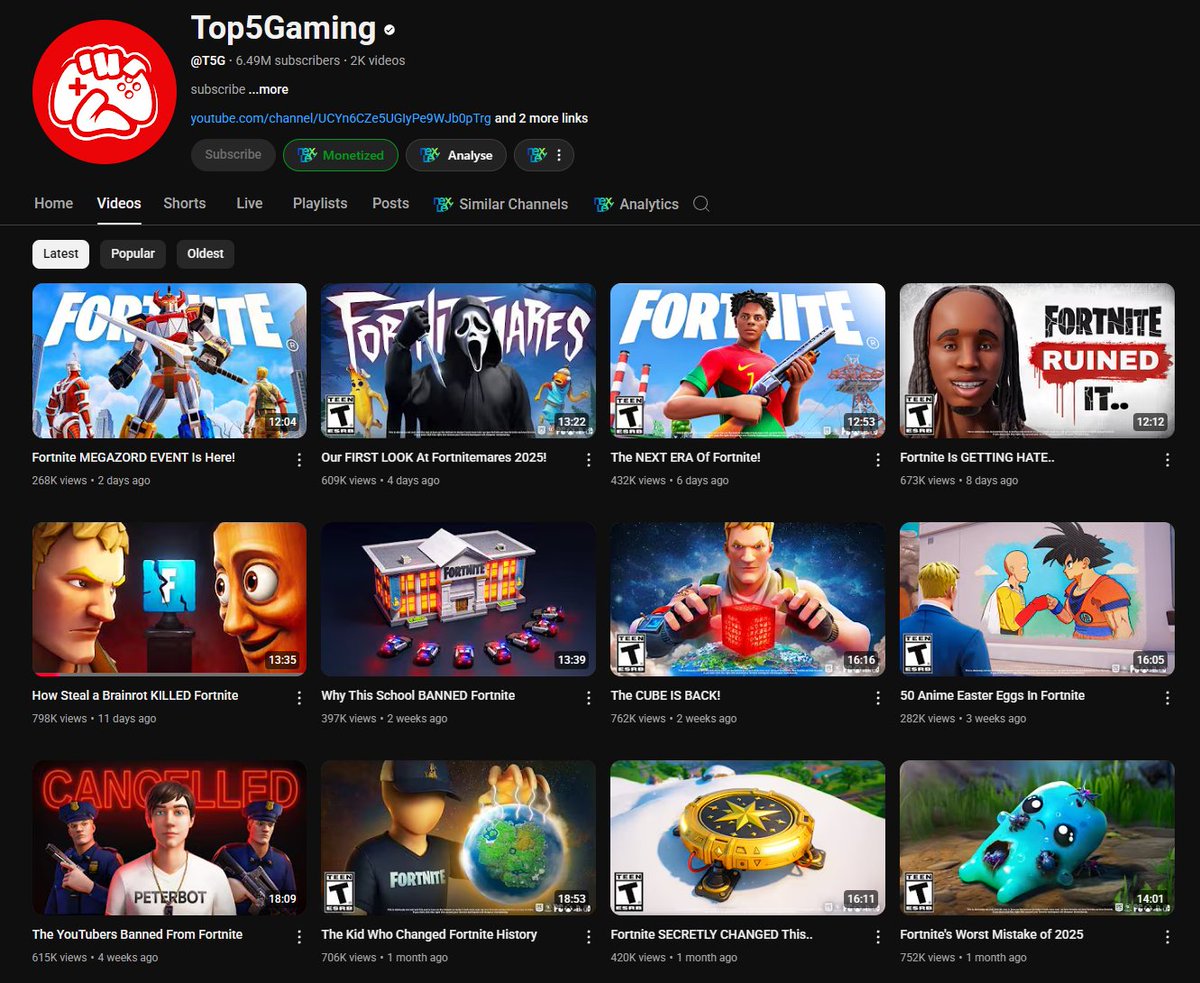Switch to the Videos tab
The width and height of the screenshot is (1200, 983).
click(x=119, y=203)
